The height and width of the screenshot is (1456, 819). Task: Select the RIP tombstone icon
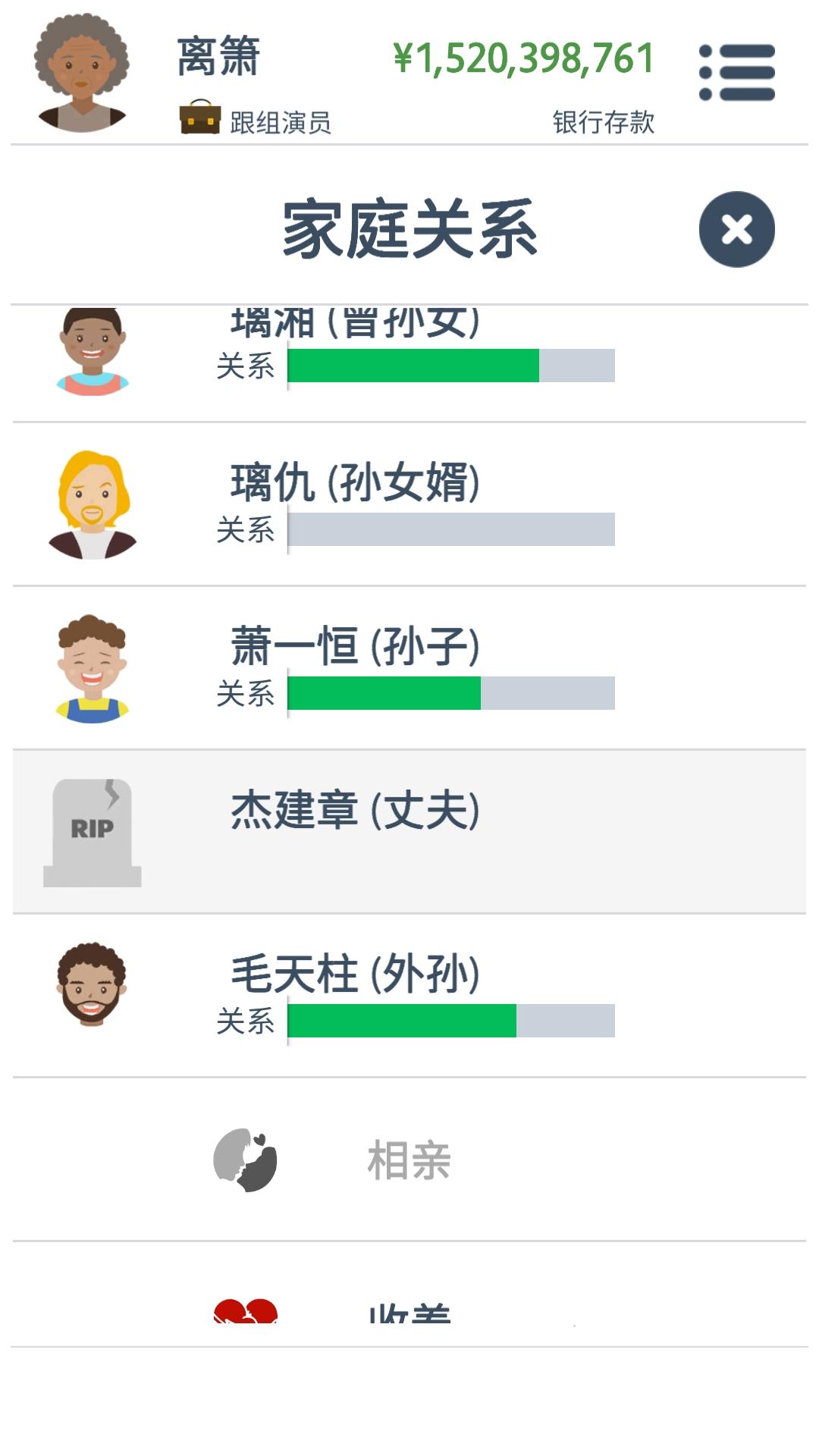click(x=93, y=833)
